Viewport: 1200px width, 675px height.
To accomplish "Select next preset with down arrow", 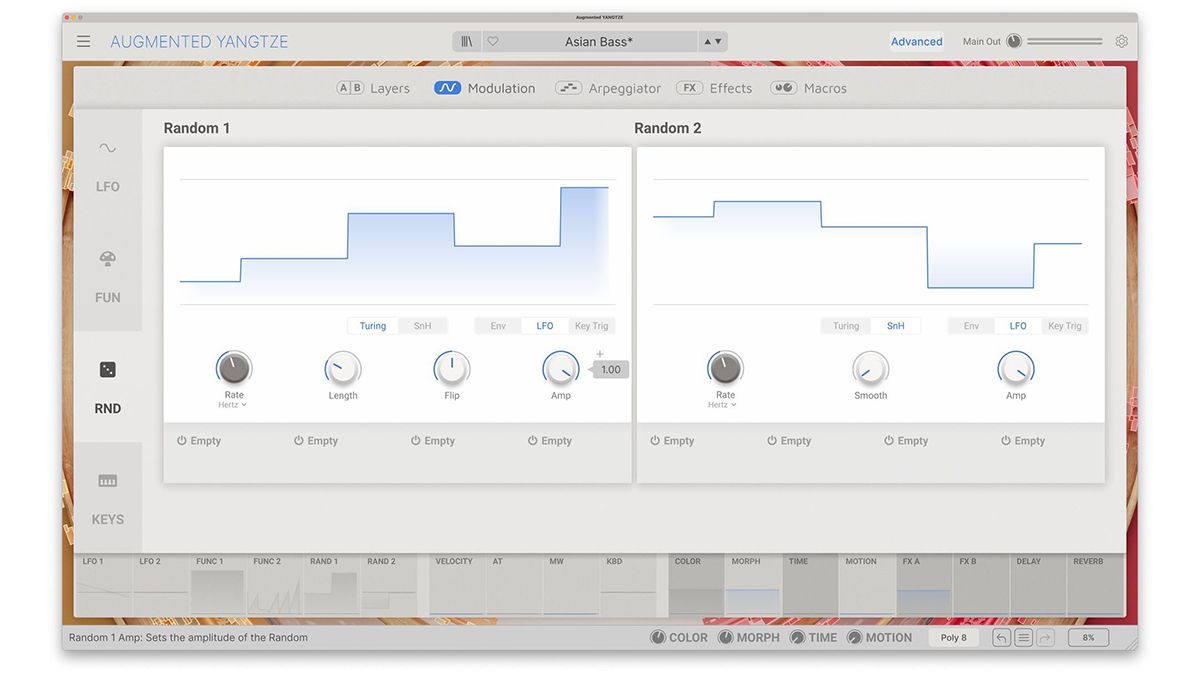I will [718, 42].
